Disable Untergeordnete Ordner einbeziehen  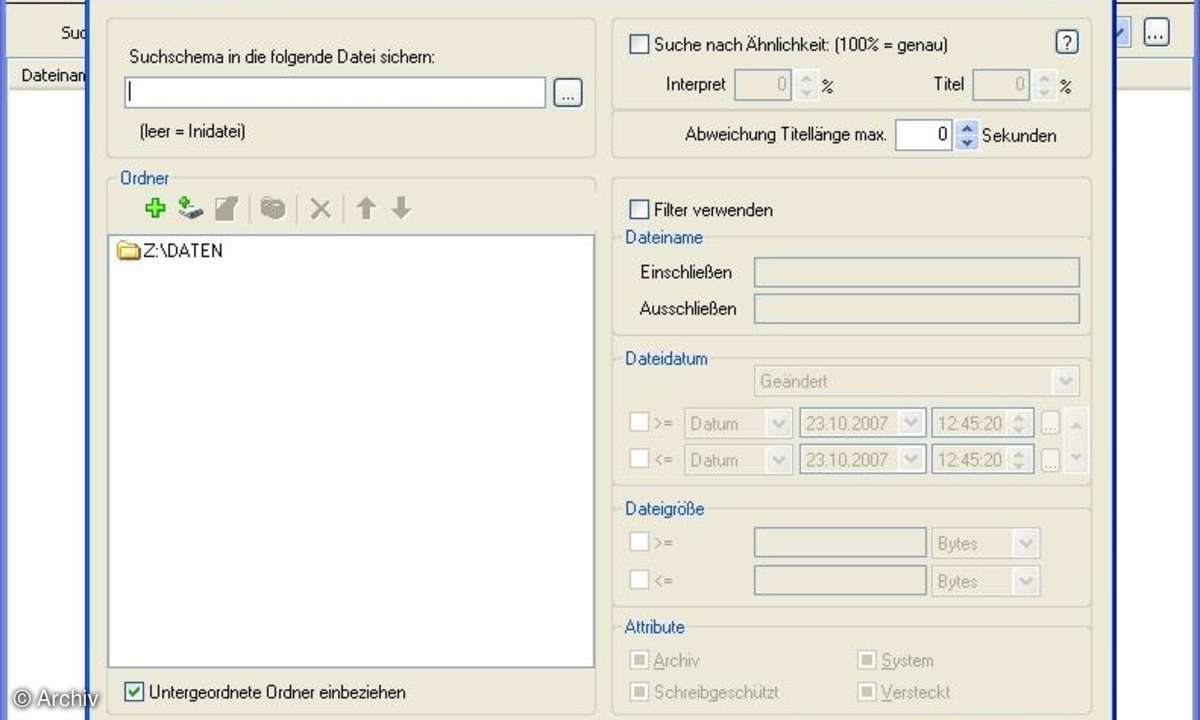[x=134, y=692]
